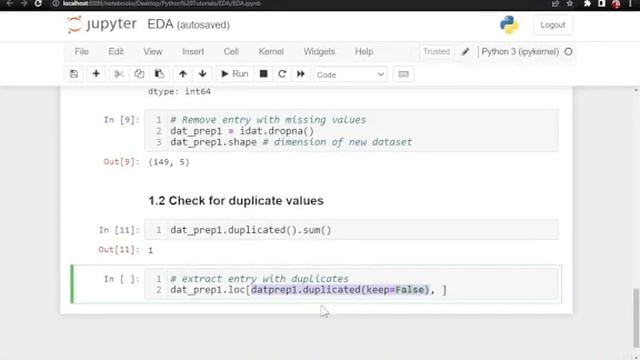The image size is (640, 360).
Task: Insert a cell below with plus icon
Action: 96,74
